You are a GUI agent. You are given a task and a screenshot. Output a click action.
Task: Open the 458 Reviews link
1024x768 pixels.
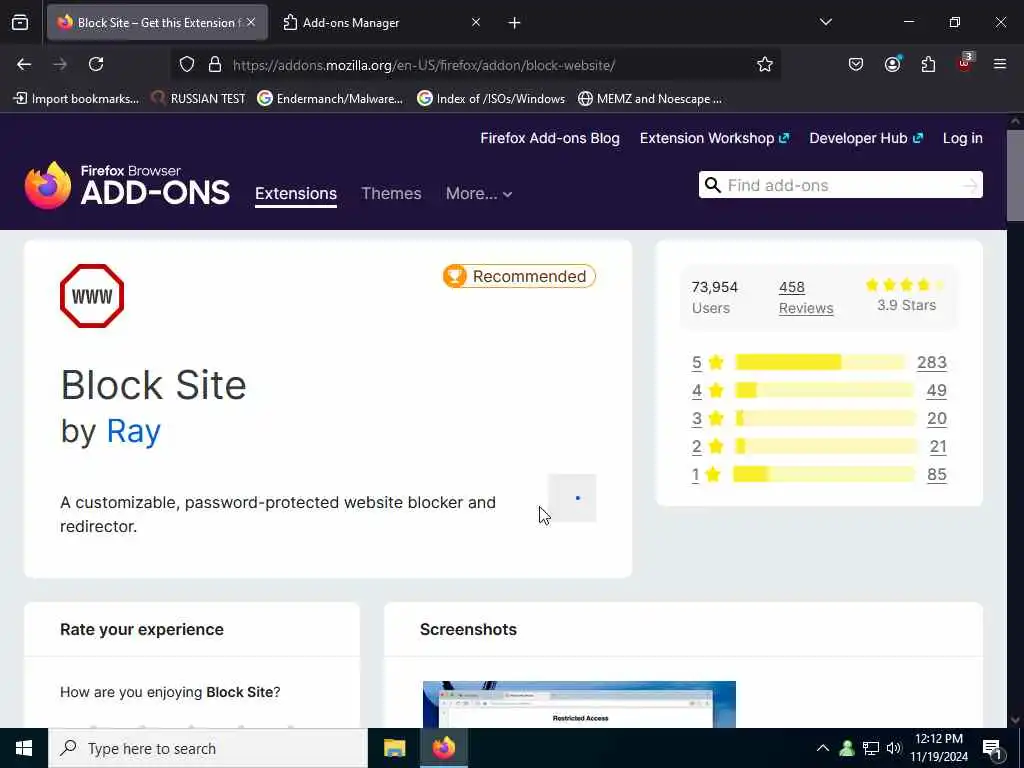[806, 297]
